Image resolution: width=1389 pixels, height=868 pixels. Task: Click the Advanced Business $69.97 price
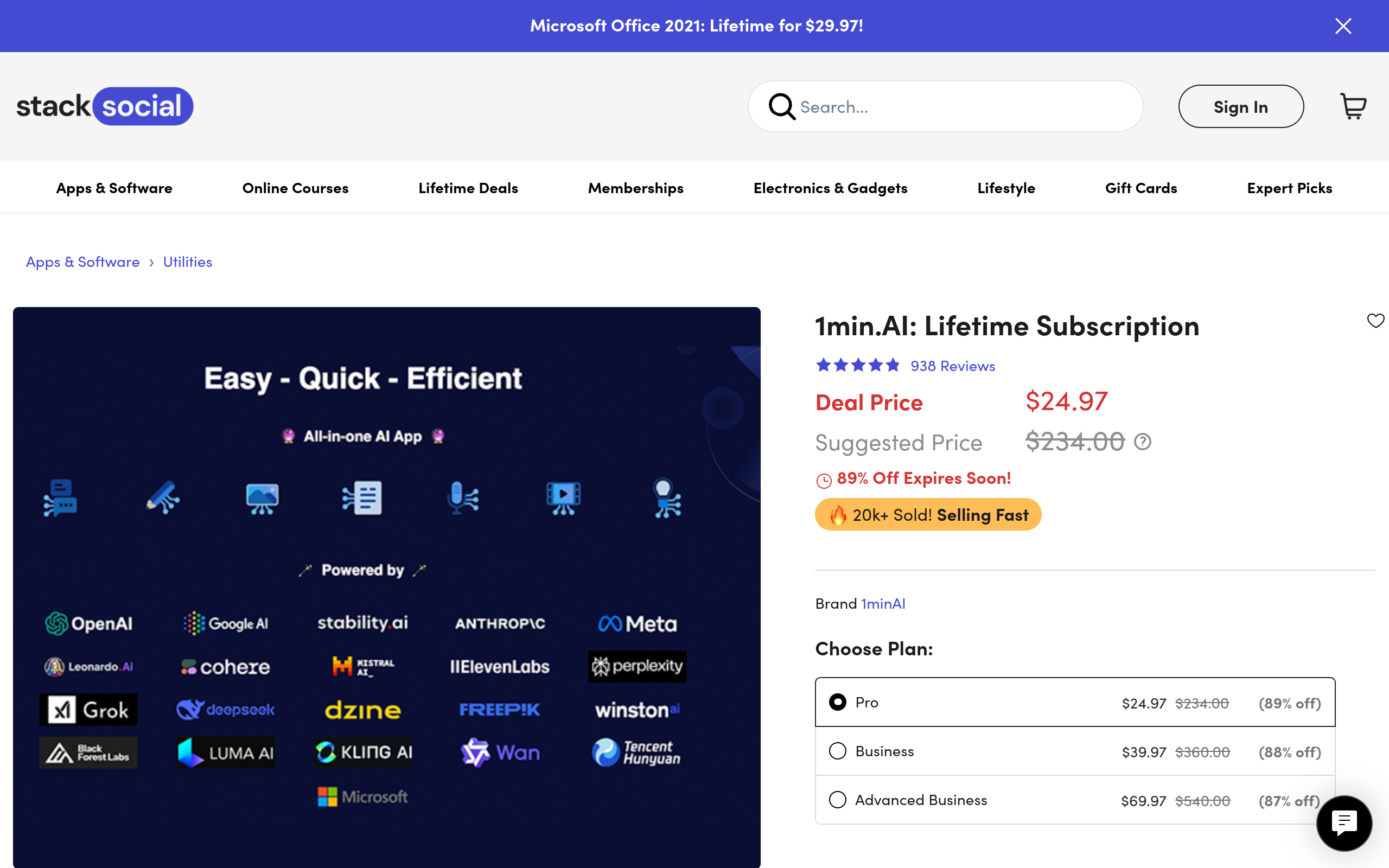1143,801
